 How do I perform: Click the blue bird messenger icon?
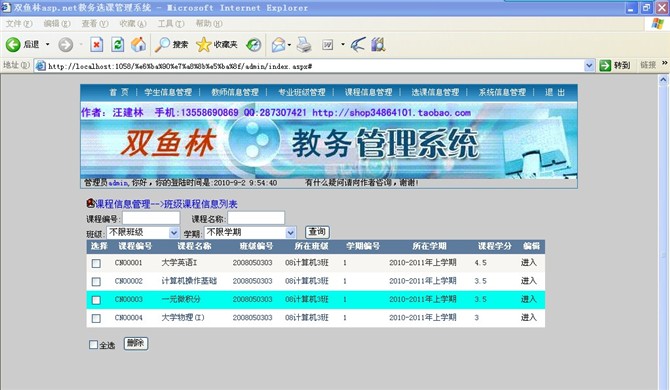coord(358,44)
